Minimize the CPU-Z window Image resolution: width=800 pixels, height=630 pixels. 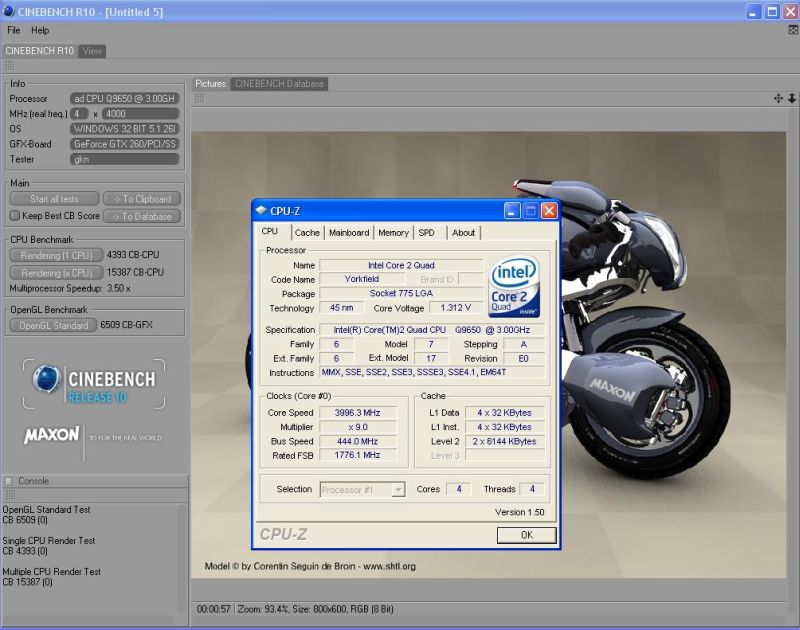(512, 211)
